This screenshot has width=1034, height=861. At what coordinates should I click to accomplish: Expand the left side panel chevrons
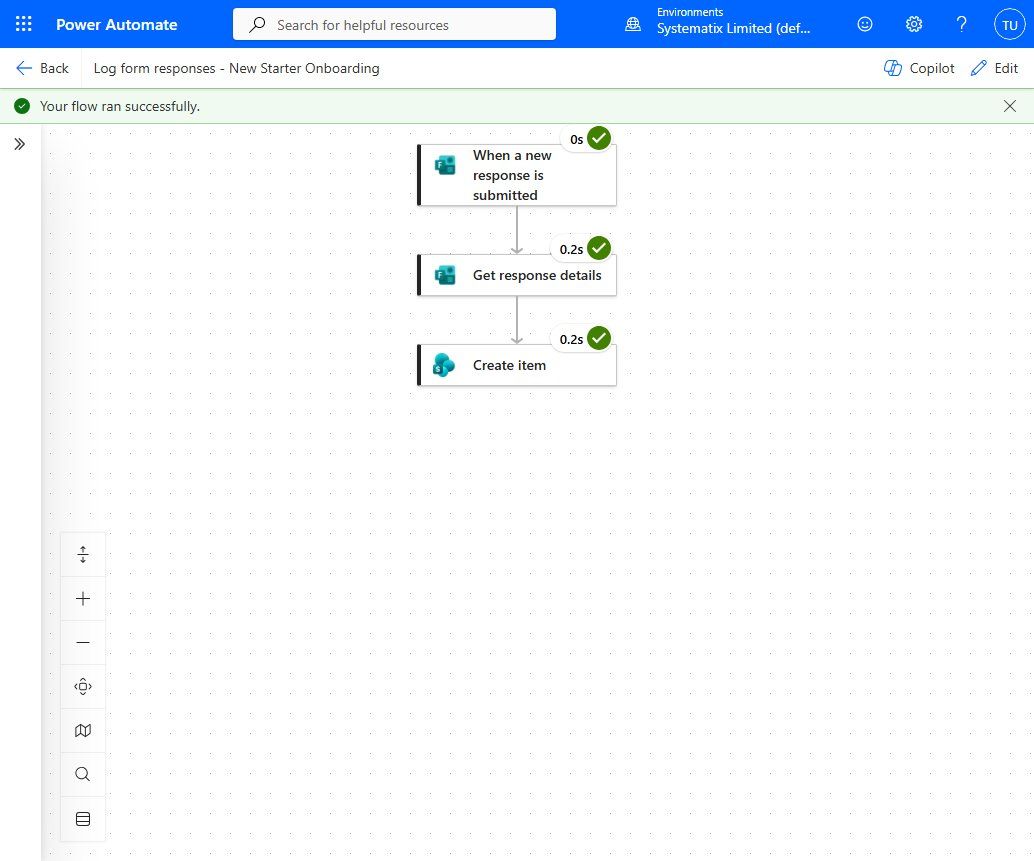tap(20, 144)
